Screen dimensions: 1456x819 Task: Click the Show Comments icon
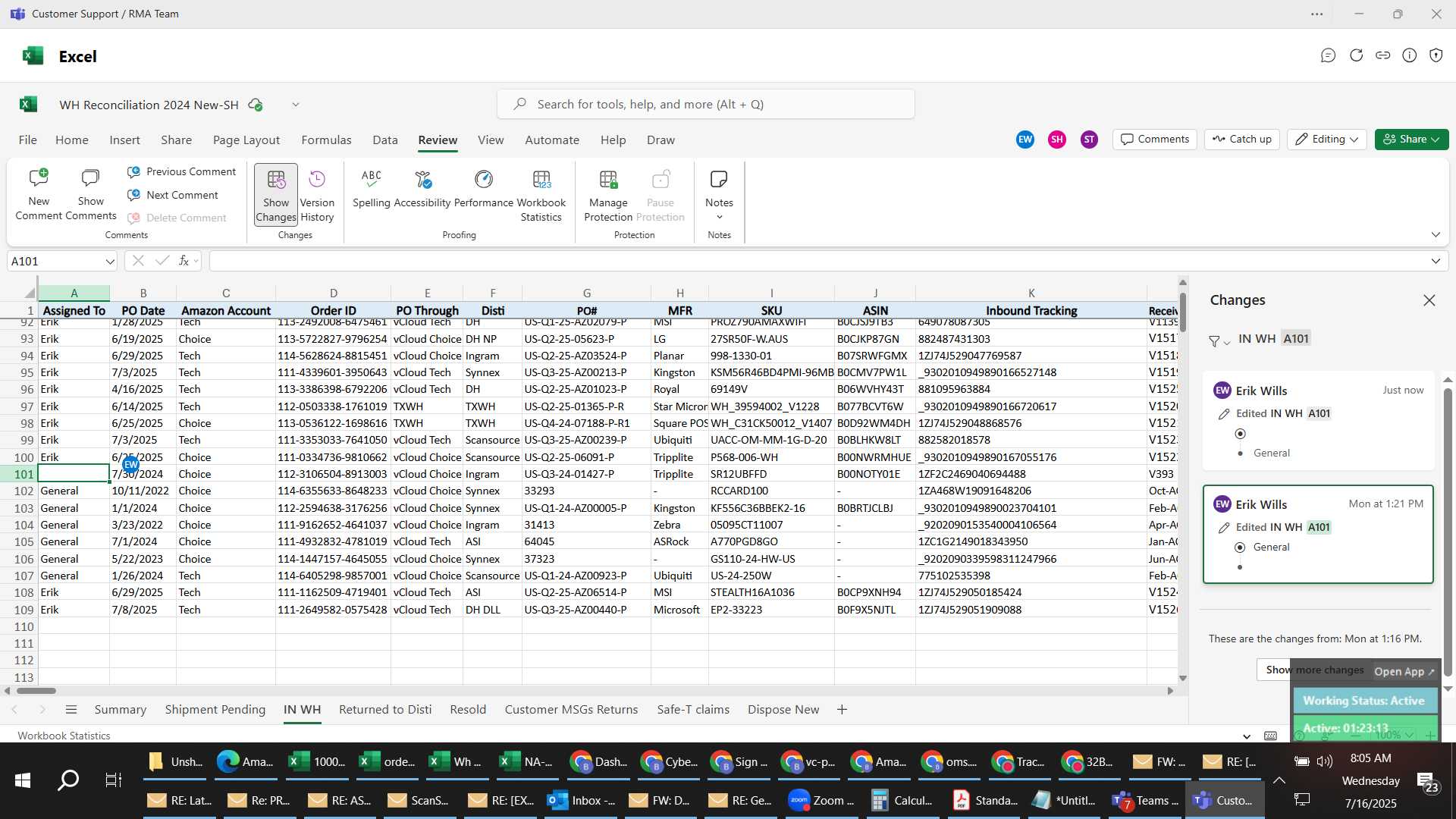(x=91, y=195)
